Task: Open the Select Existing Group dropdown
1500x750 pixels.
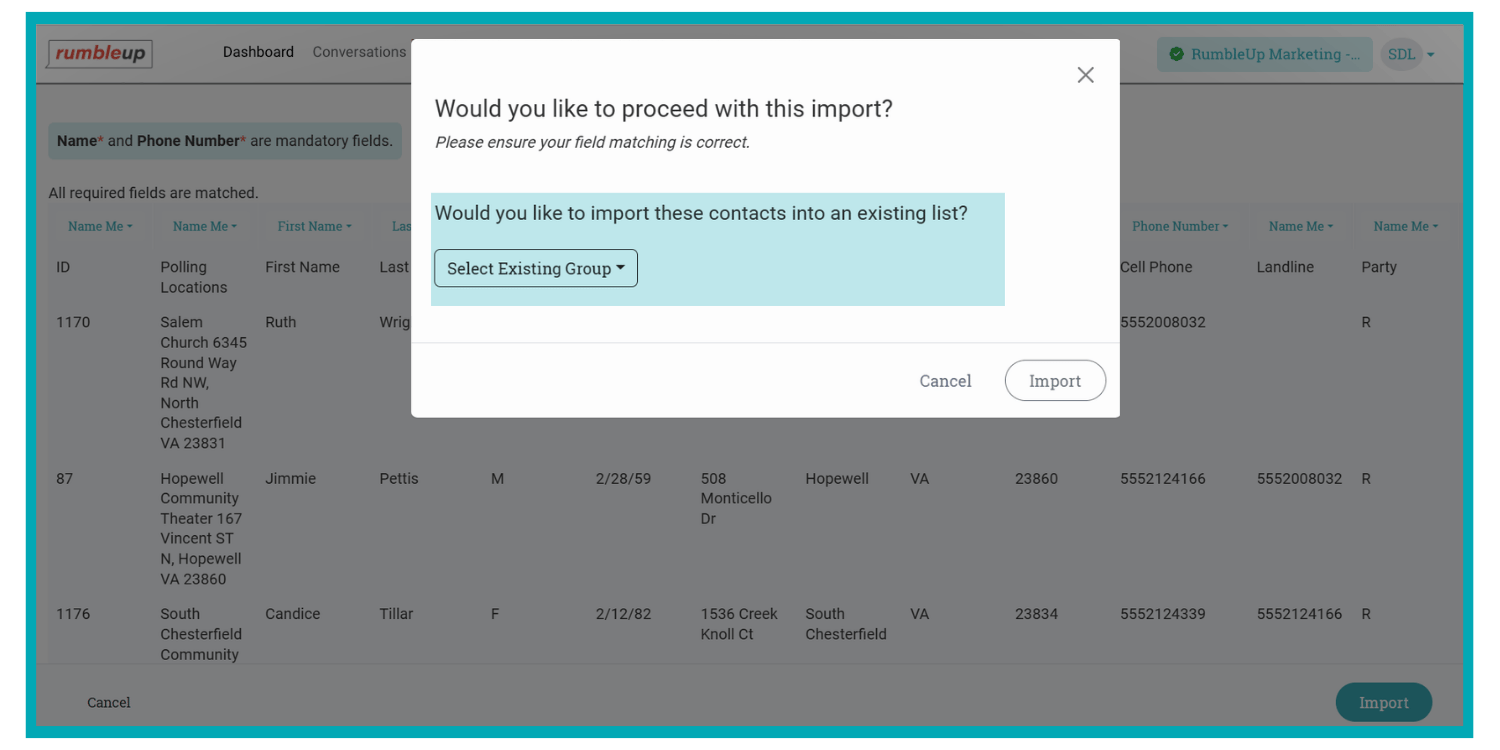Action: [535, 268]
